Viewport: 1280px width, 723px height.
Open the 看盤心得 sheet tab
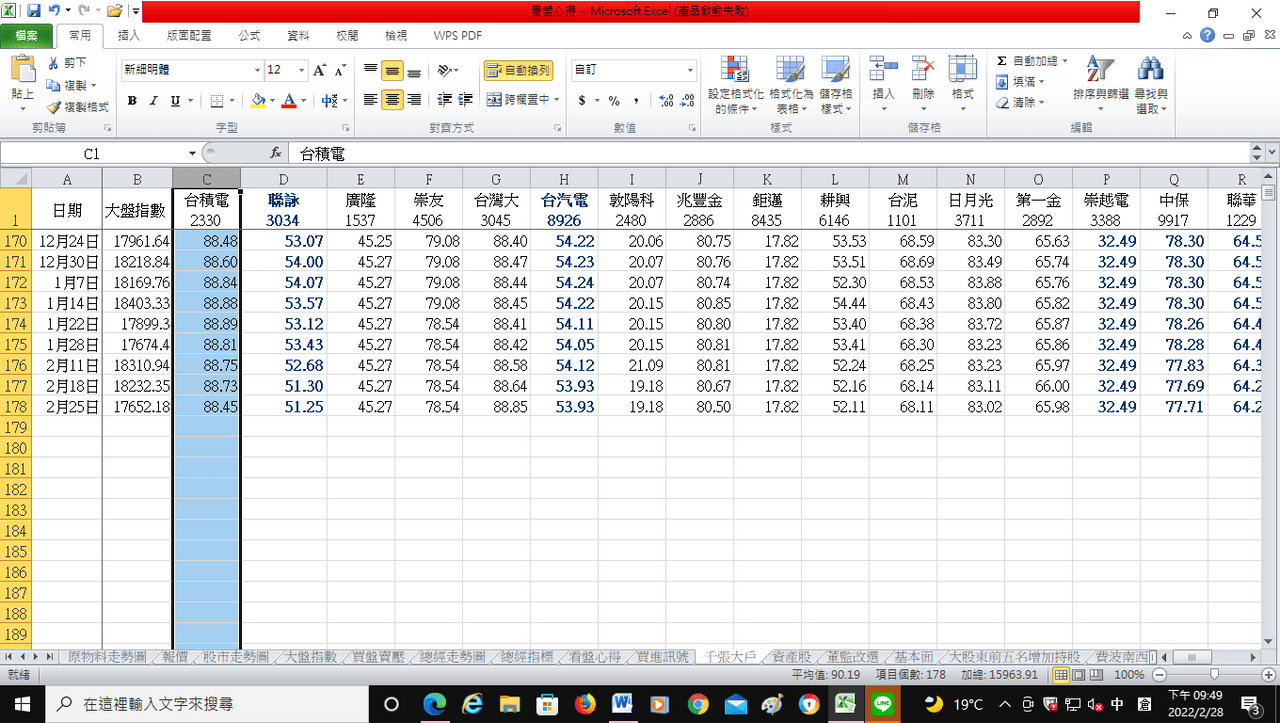pyautogui.click(x=595, y=657)
